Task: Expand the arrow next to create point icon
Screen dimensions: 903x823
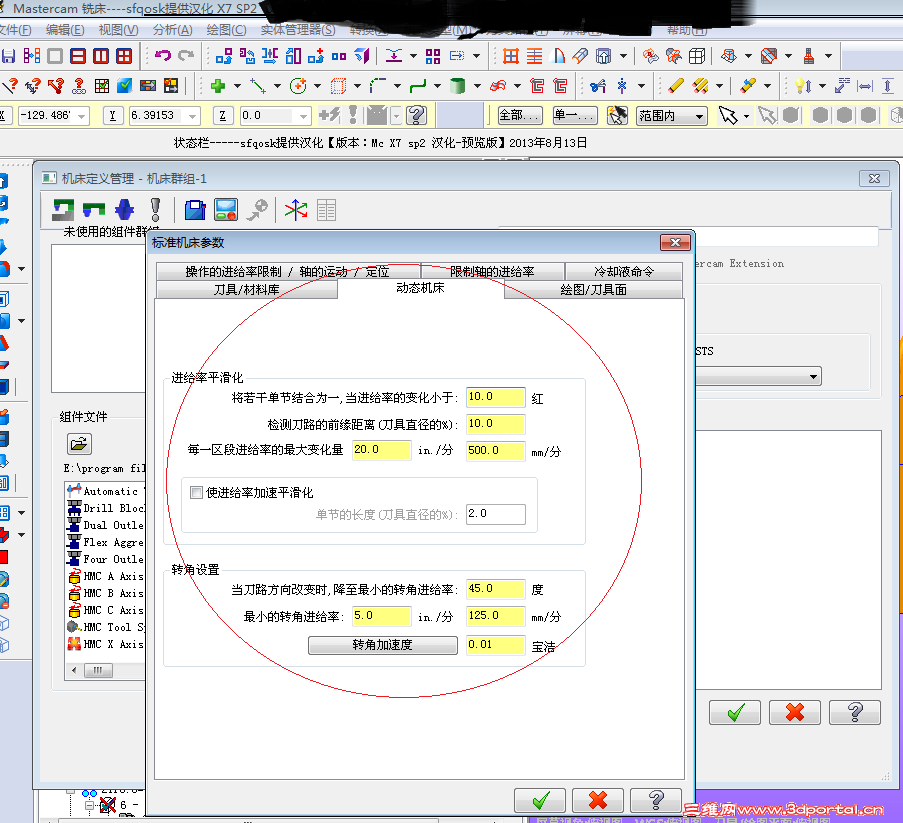Action: 237,86
